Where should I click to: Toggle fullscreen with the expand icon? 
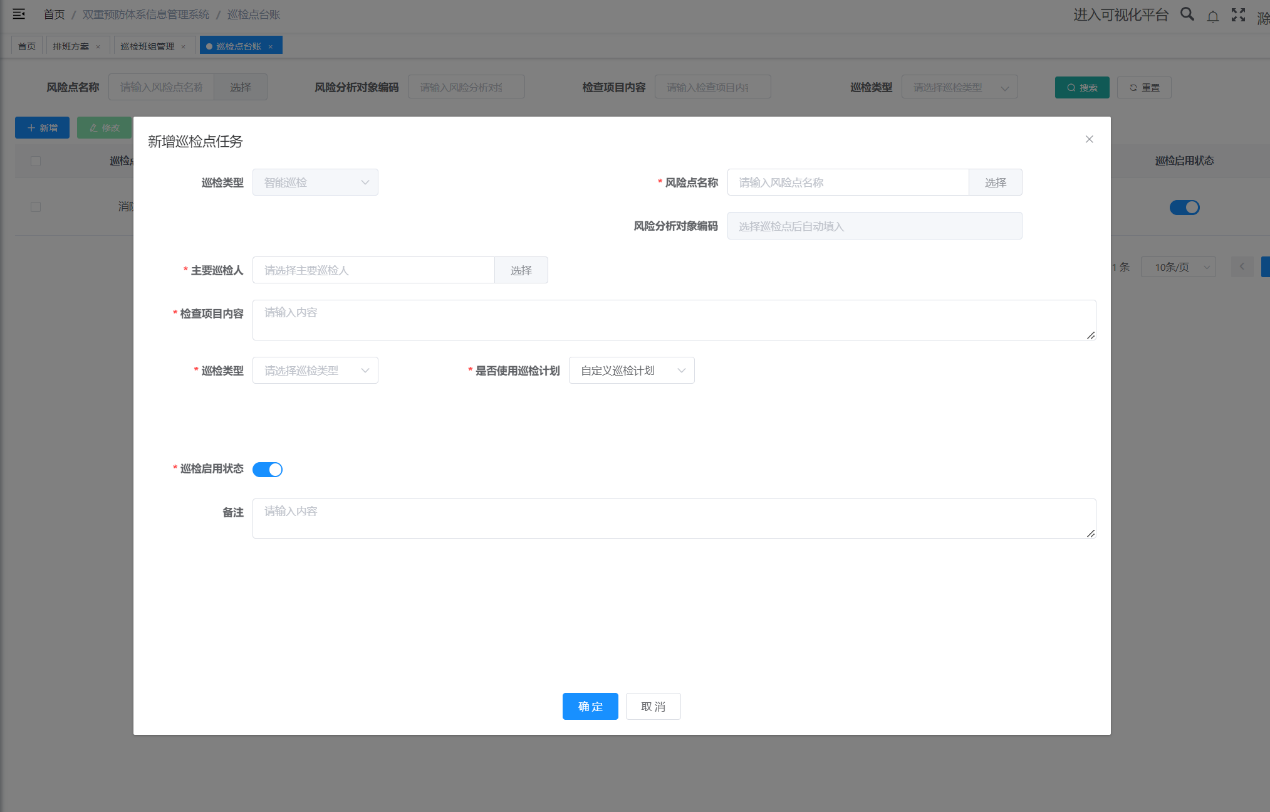pyautogui.click(x=1238, y=15)
